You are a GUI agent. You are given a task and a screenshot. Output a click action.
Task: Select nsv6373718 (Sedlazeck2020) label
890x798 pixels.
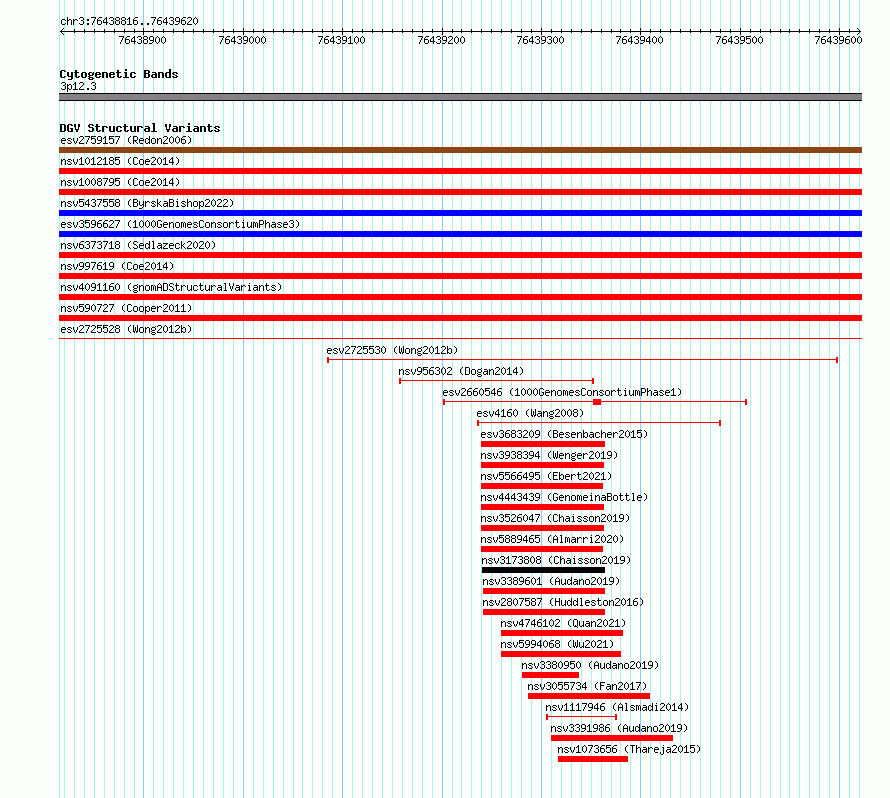click(138, 245)
